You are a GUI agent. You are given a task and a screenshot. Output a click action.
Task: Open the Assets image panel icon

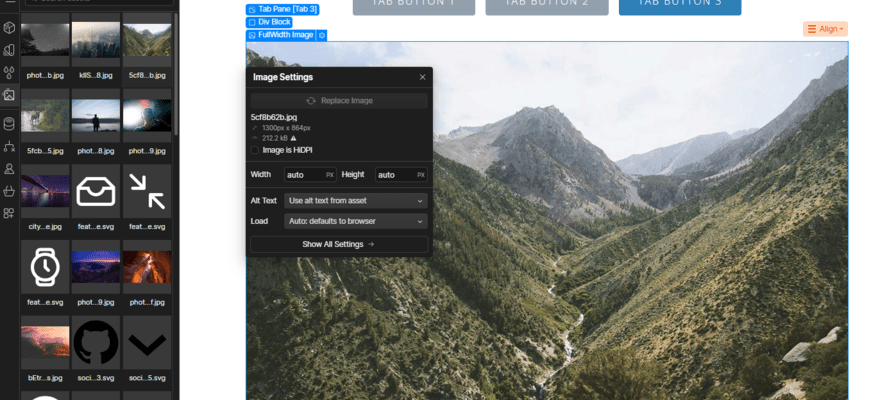coord(8,94)
